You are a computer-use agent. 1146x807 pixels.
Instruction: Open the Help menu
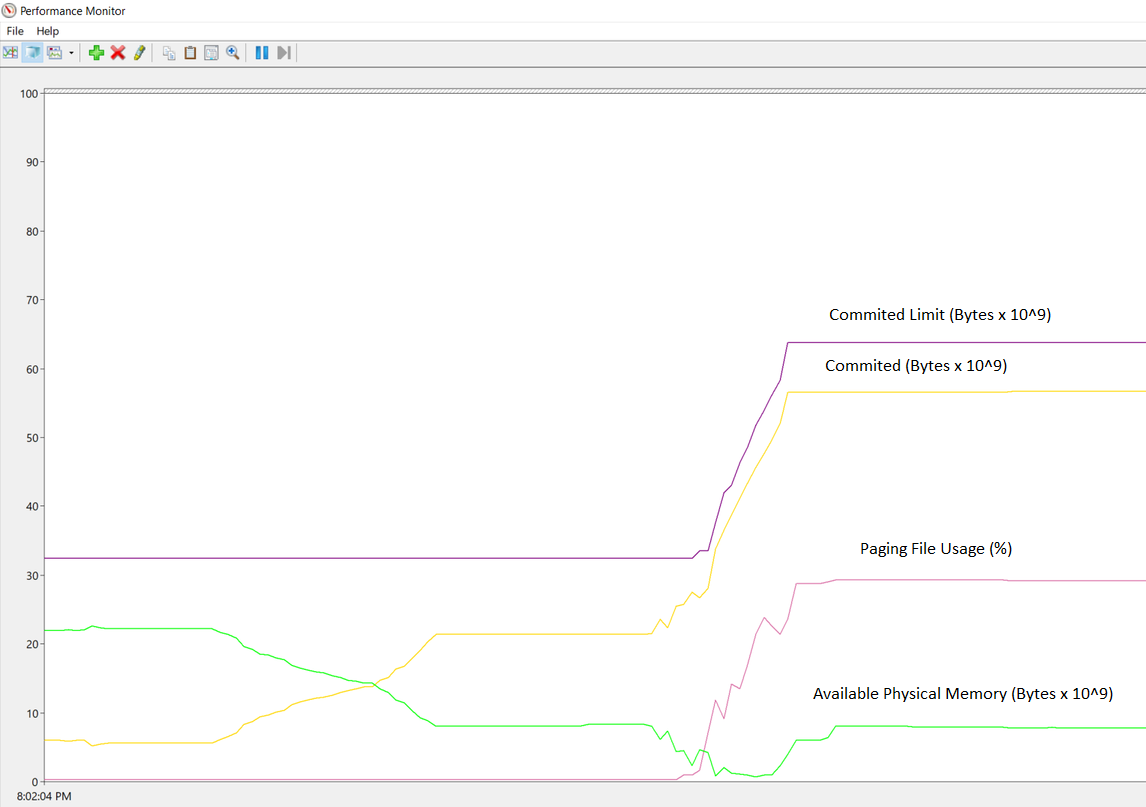pyautogui.click(x=48, y=31)
